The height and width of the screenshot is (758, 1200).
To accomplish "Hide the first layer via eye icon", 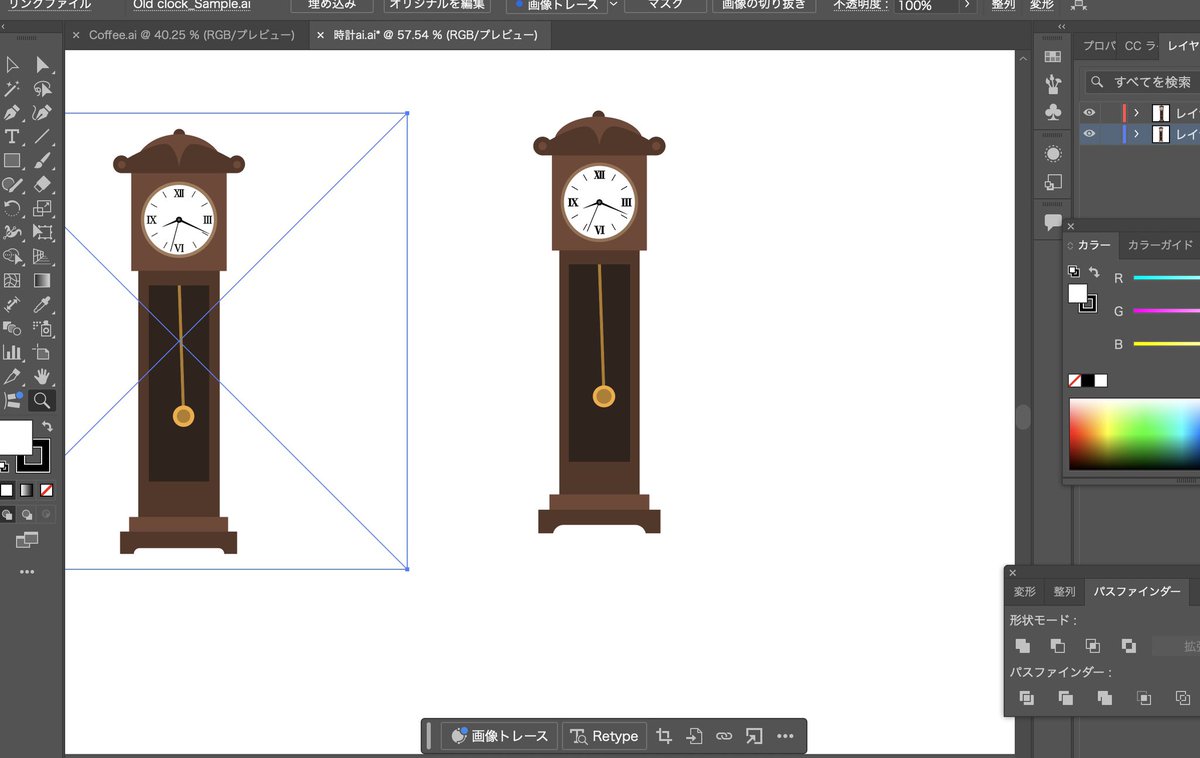I will [x=1089, y=113].
